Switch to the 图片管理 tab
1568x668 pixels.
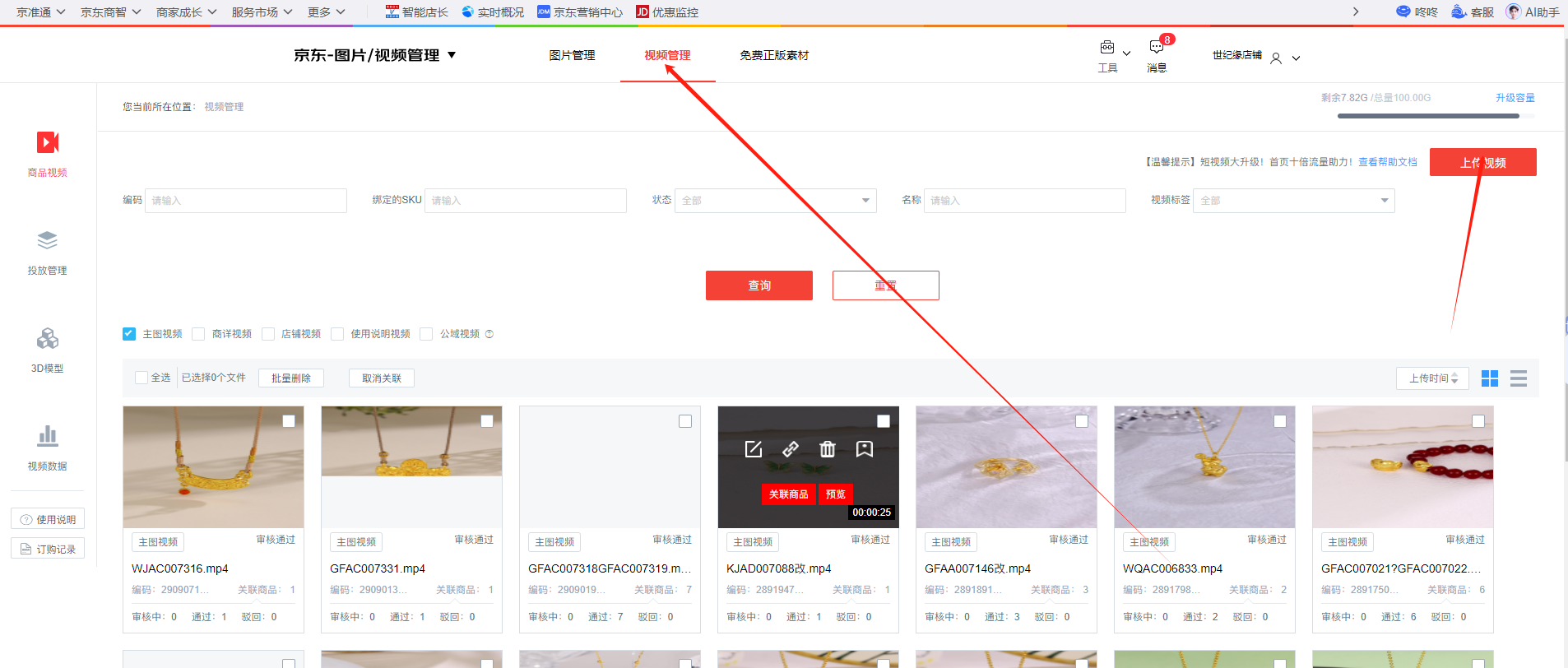[x=572, y=55]
